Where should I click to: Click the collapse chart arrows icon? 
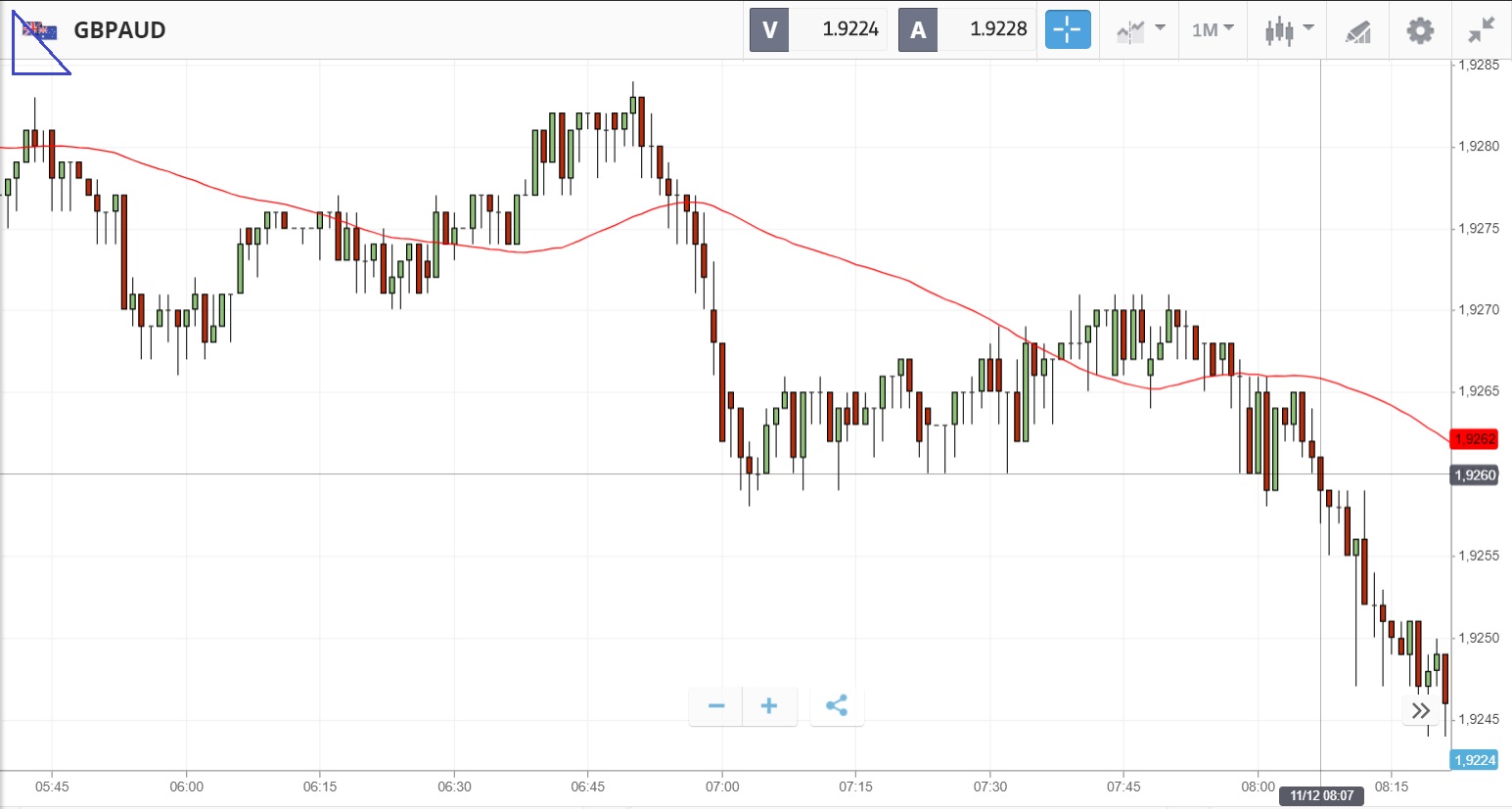[x=1481, y=30]
